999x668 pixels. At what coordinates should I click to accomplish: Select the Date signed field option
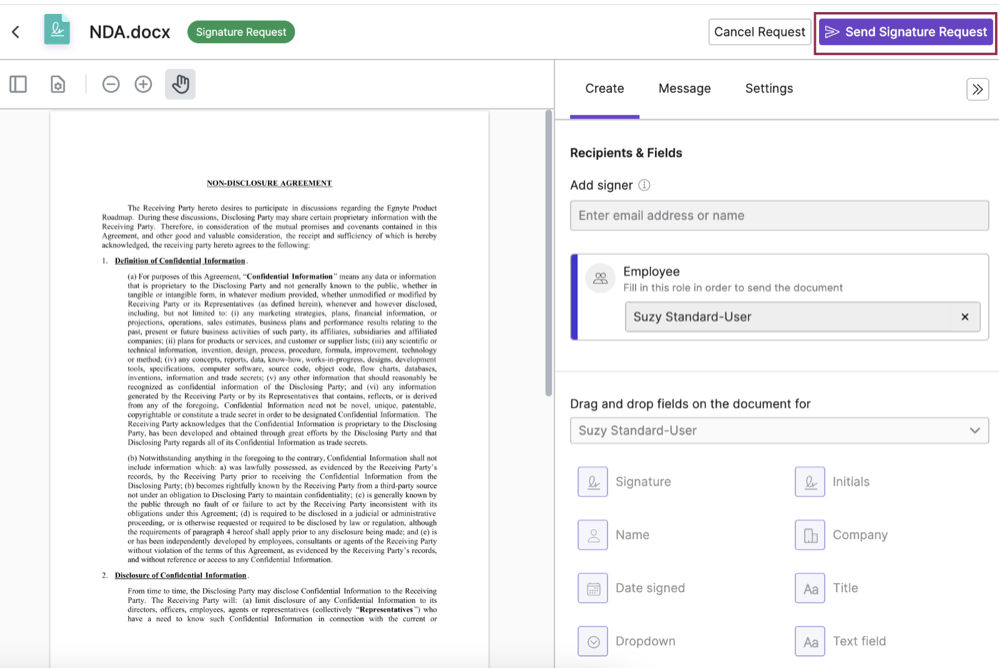[649, 588]
